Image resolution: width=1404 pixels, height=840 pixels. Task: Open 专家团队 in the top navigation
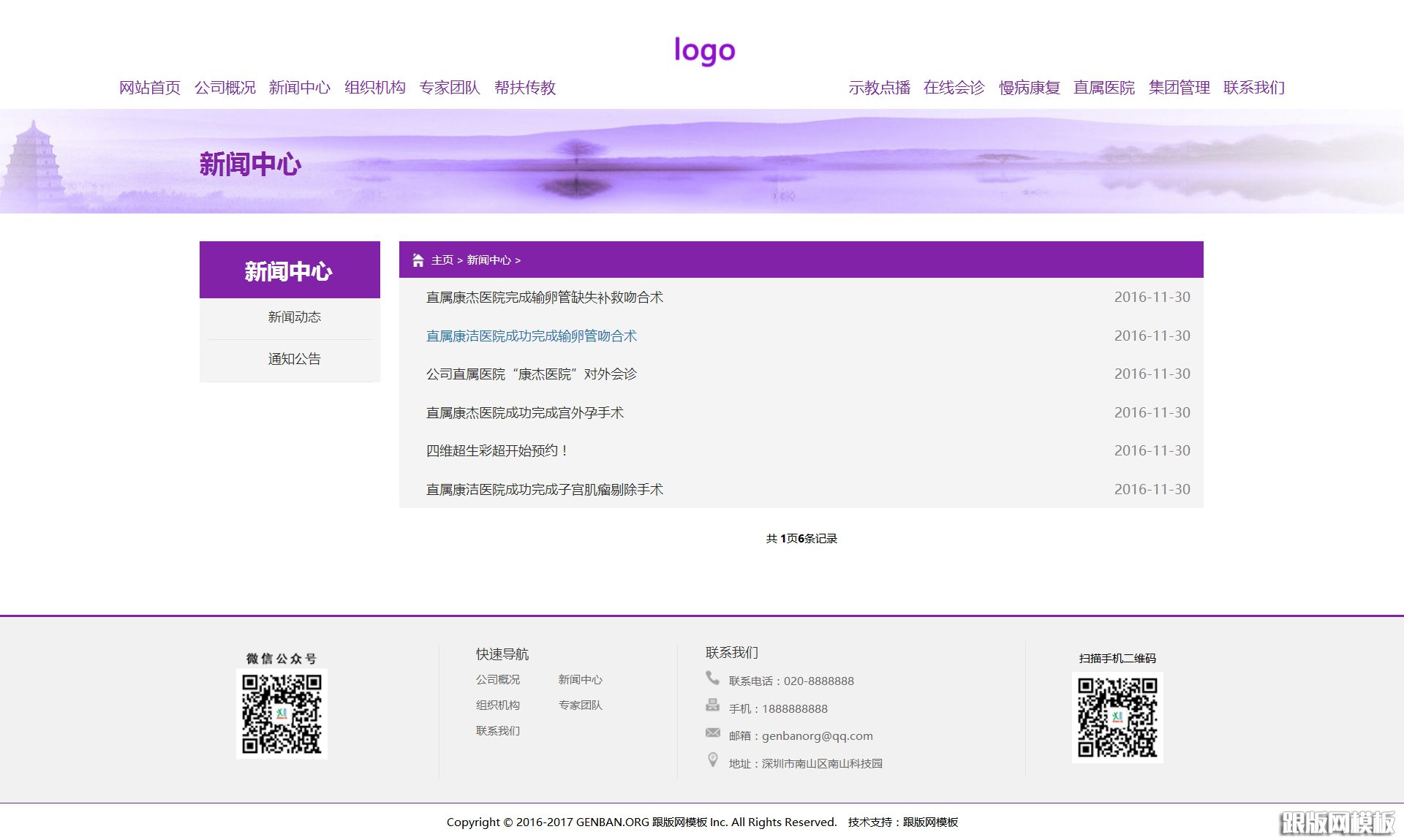(x=450, y=87)
